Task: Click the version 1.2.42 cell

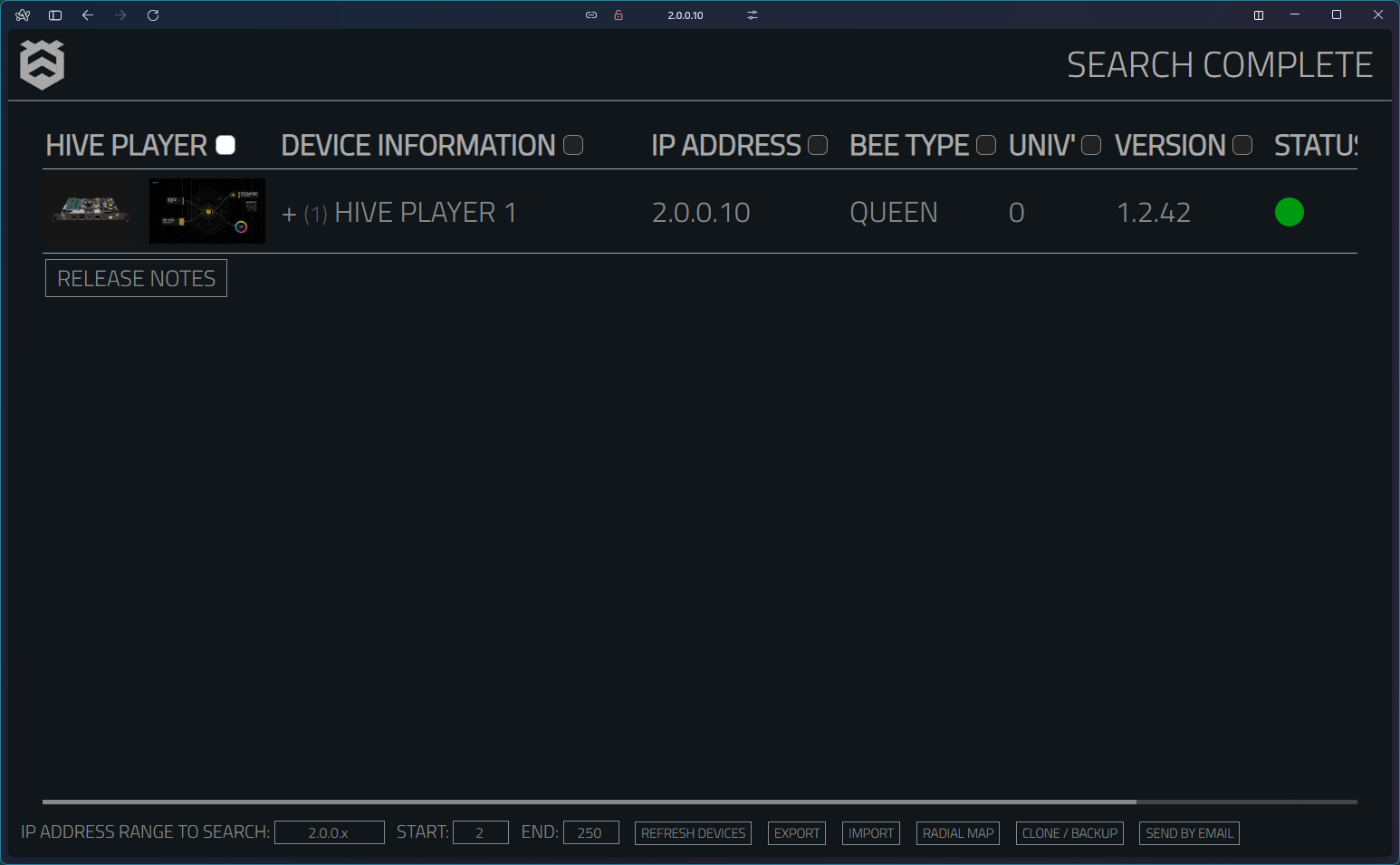Action: click(1154, 212)
